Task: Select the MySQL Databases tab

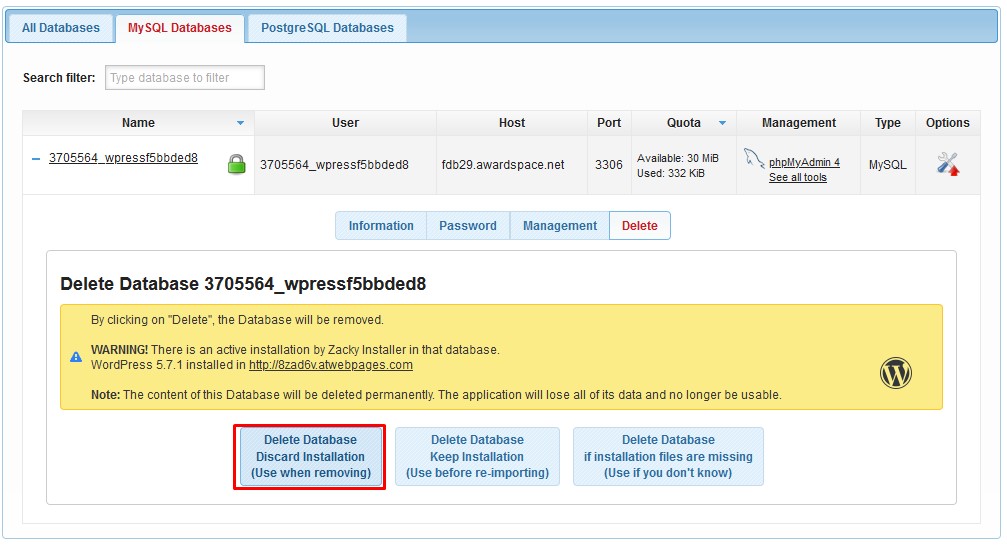Action: pyautogui.click(x=180, y=28)
